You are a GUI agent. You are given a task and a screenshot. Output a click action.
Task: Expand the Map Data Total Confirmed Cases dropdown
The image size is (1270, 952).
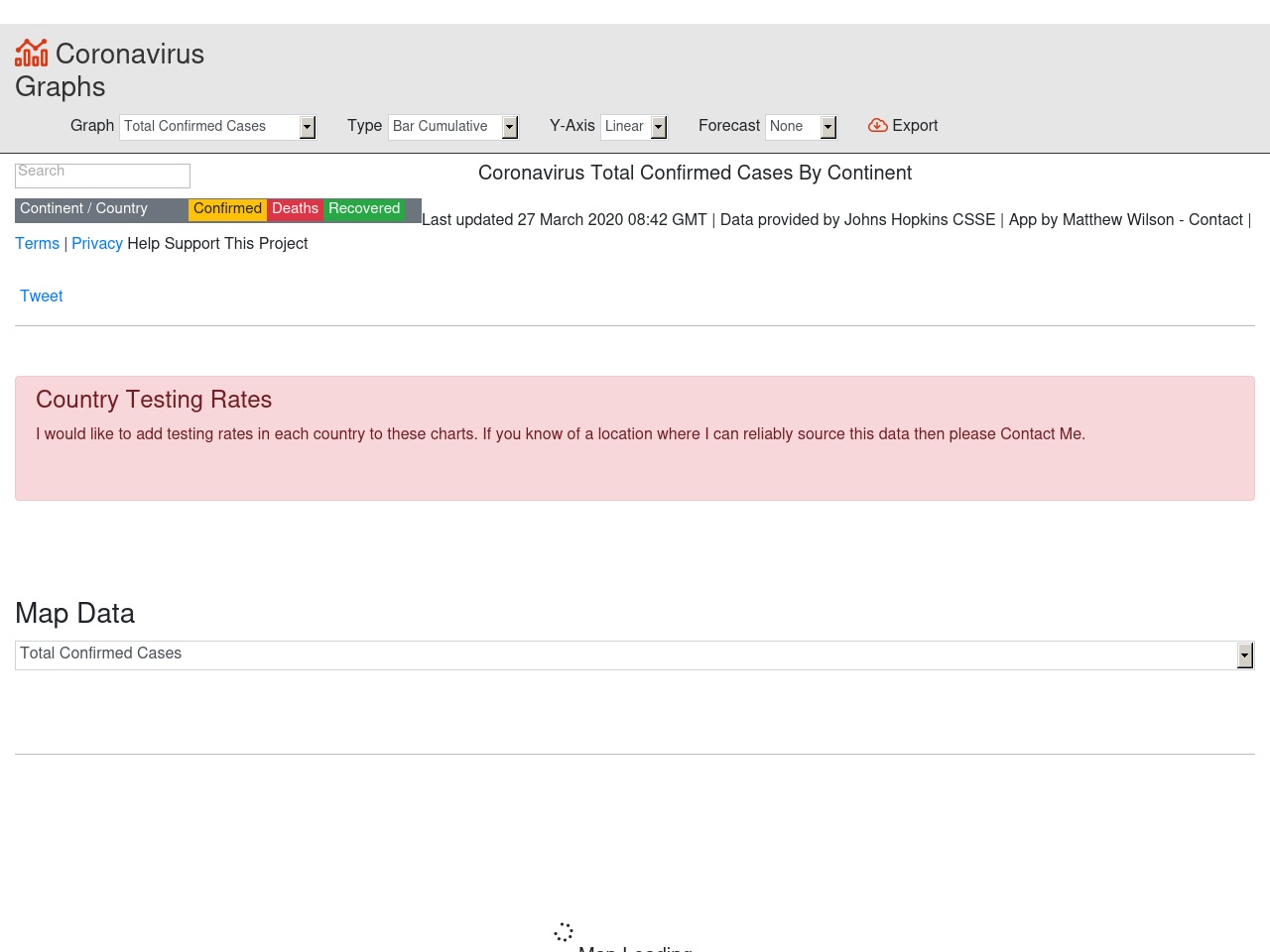click(635, 654)
